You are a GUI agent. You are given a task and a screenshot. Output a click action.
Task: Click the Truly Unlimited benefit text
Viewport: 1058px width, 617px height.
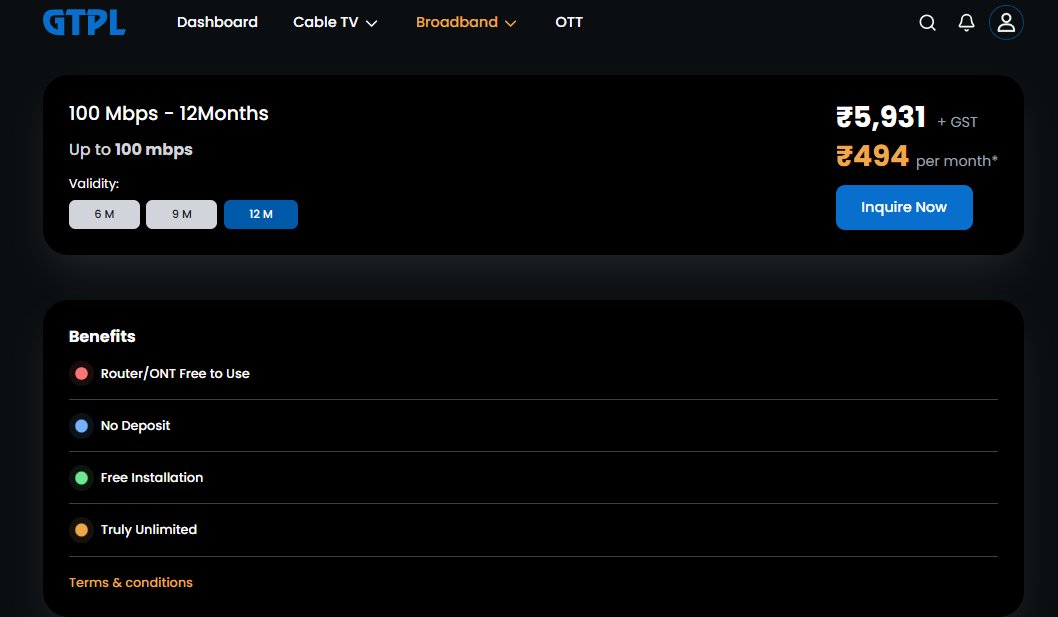[149, 530]
